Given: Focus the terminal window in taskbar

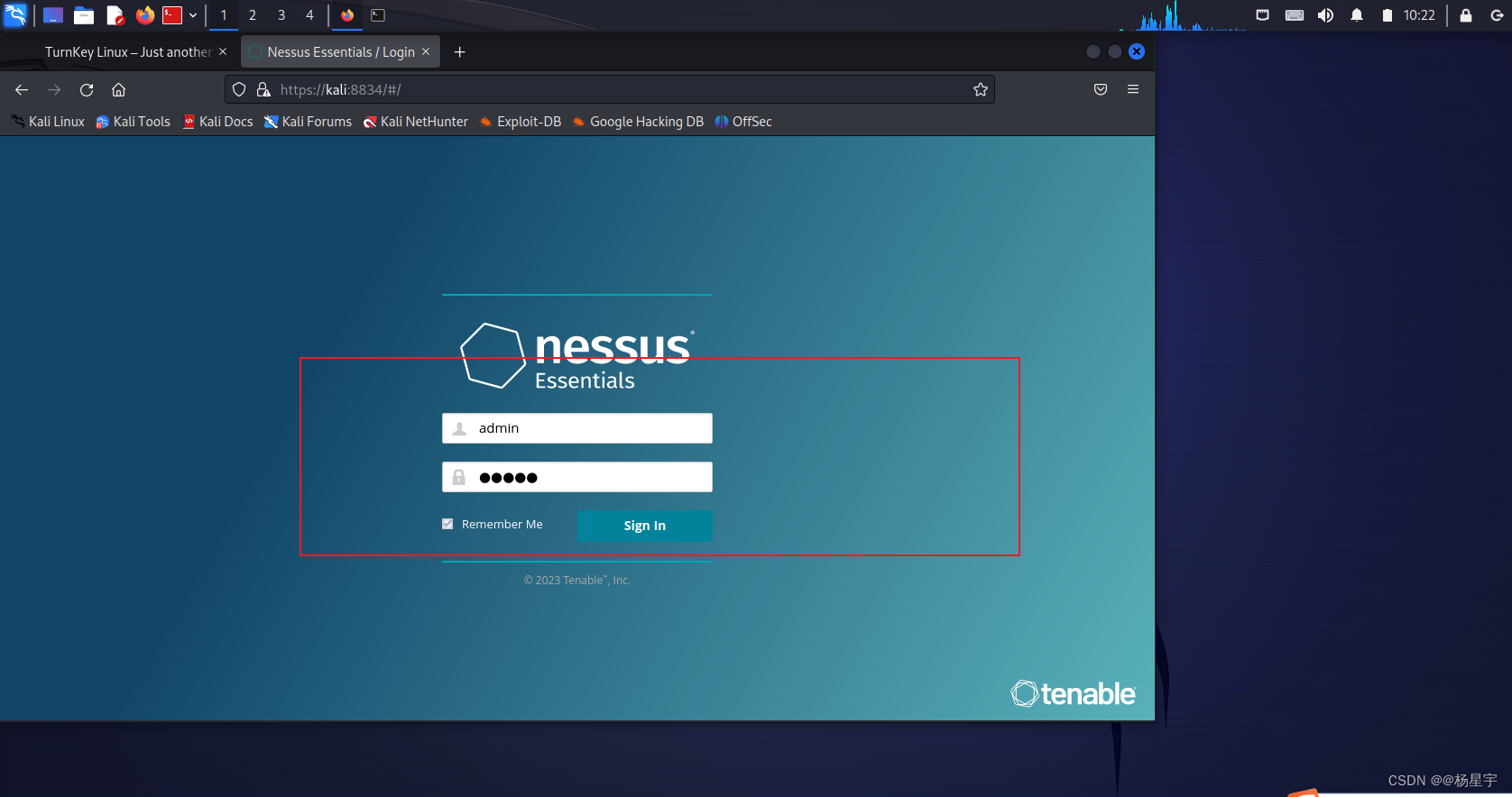Looking at the screenshot, I should pos(378,15).
